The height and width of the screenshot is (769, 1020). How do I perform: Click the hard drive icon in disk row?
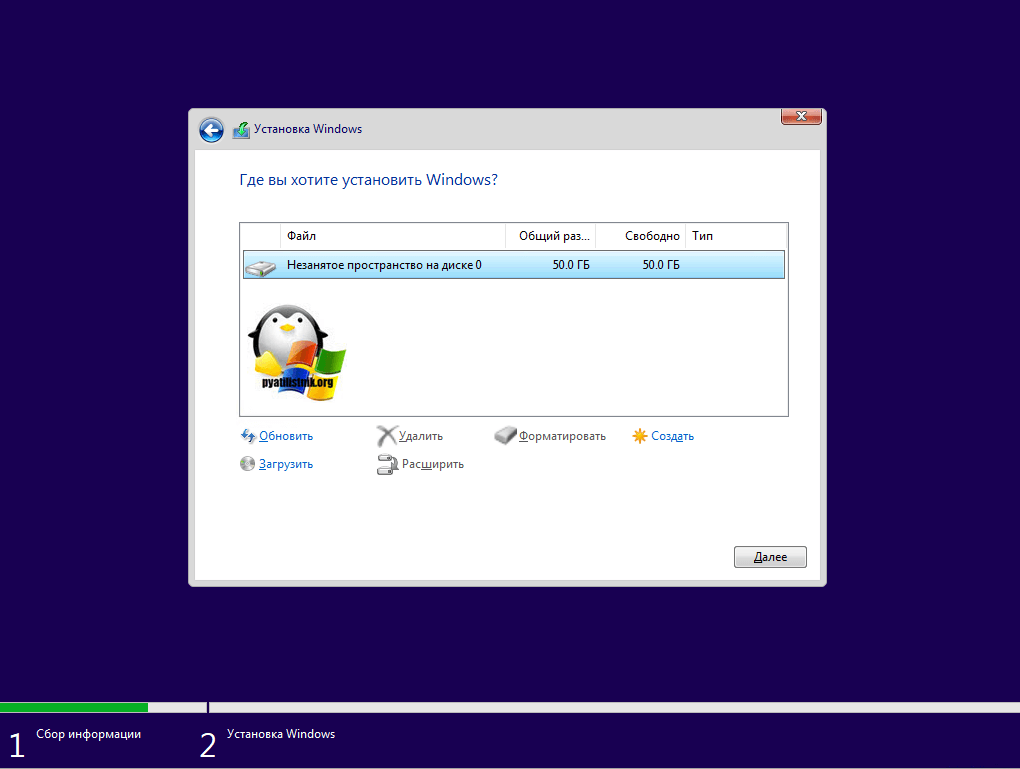click(x=262, y=266)
